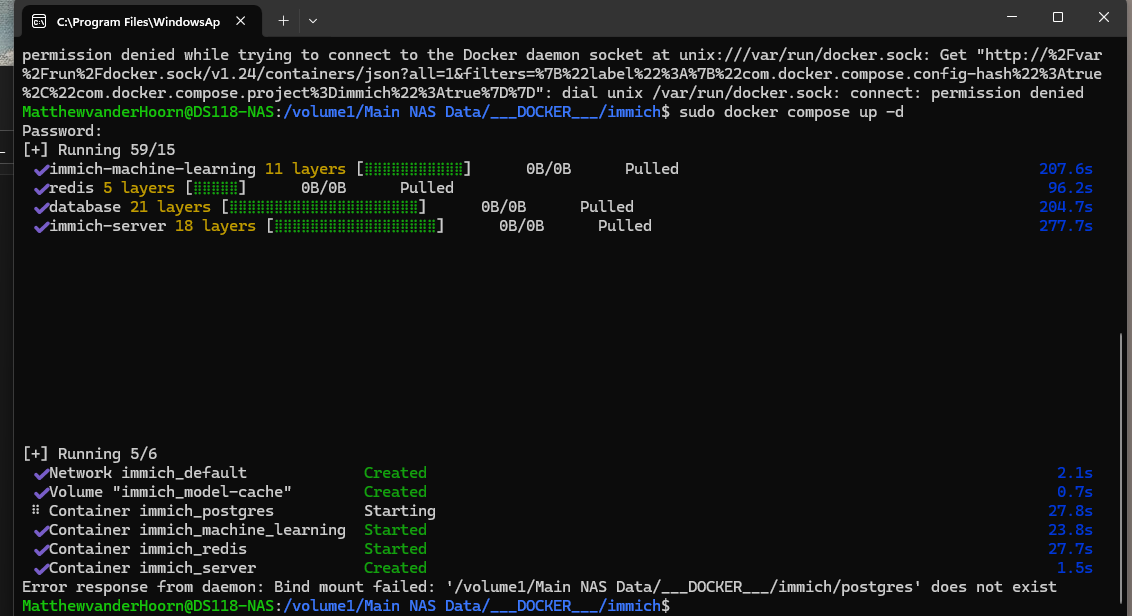Click "immich-server" in the pull list
1132x616 pixels.
(x=108, y=226)
